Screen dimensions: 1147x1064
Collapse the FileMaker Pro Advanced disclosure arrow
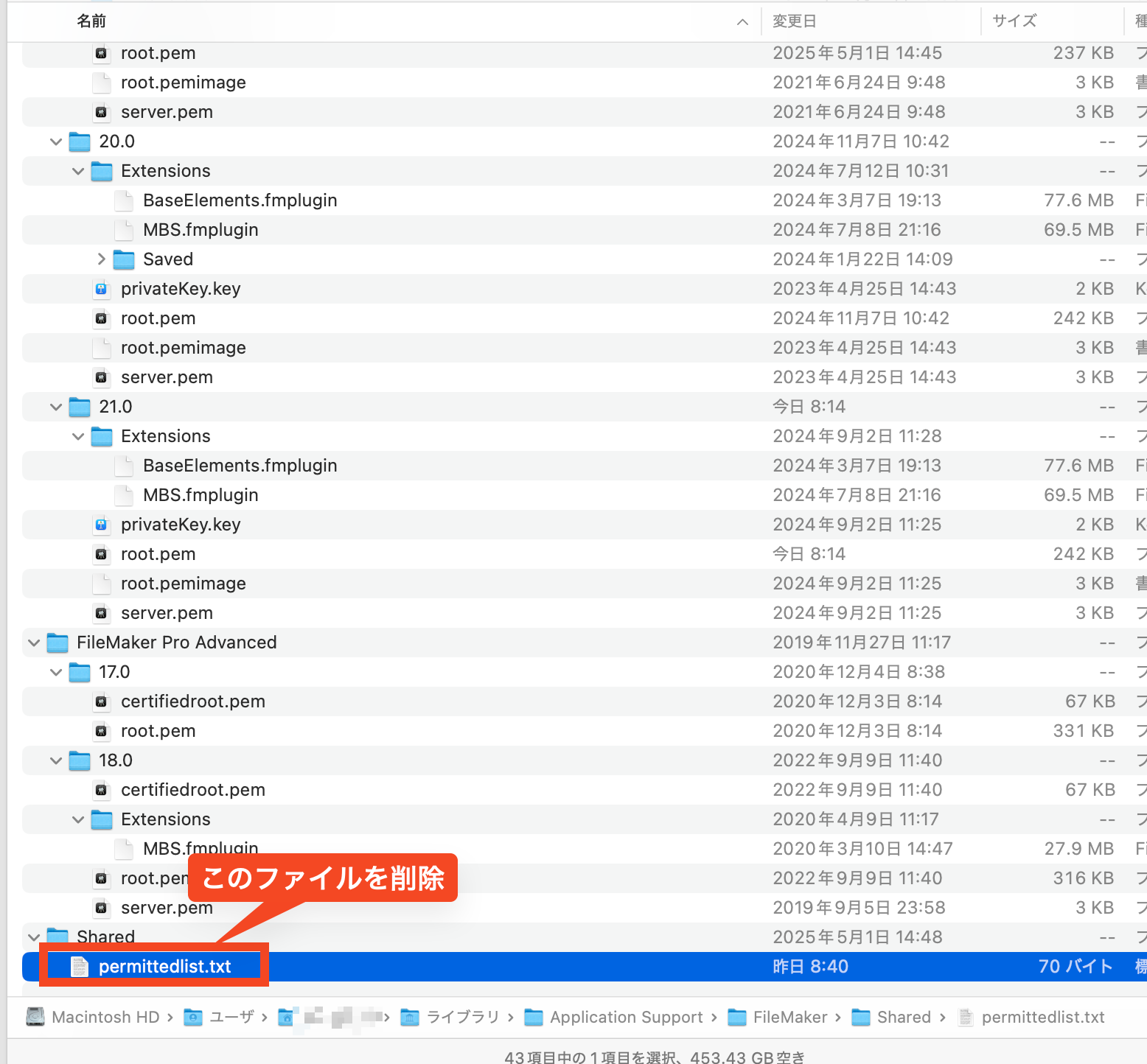tap(34, 643)
